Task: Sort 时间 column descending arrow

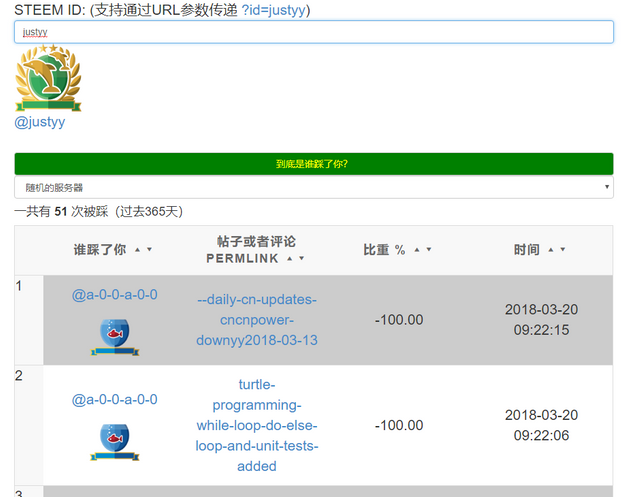Action: pyautogui.click(x=563, y=249)
